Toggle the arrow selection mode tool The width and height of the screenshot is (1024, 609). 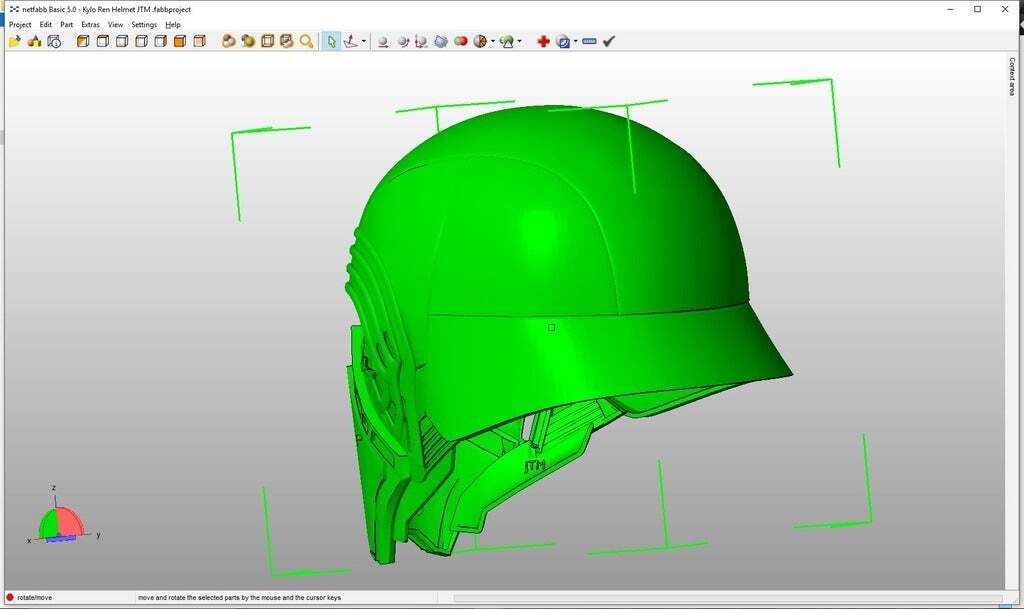point(332,41)
